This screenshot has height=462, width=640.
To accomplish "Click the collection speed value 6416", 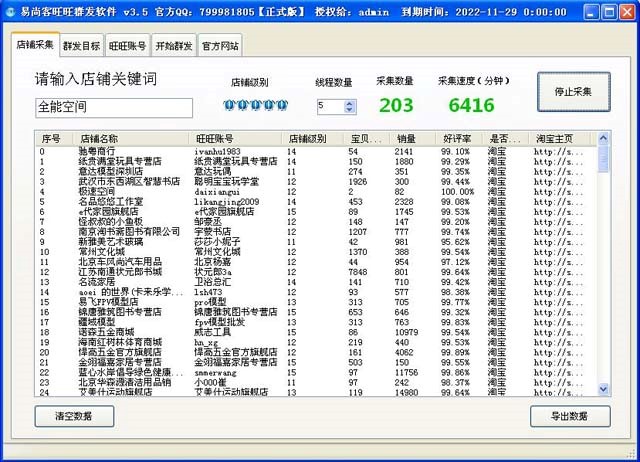I will pyautogui.click(x=471, y=105).
